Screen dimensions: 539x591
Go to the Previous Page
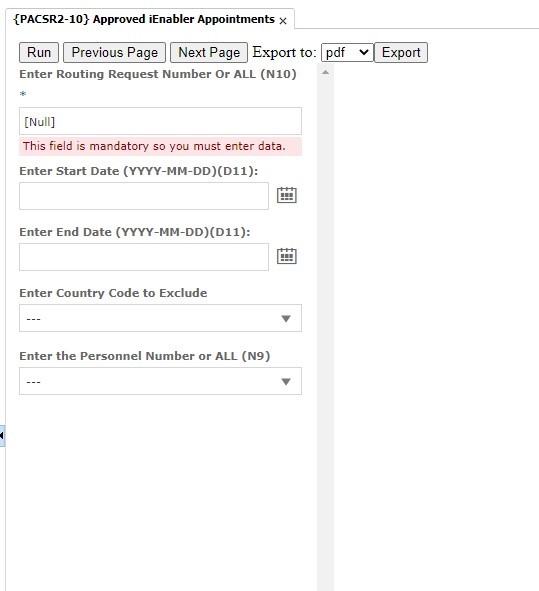115,52
